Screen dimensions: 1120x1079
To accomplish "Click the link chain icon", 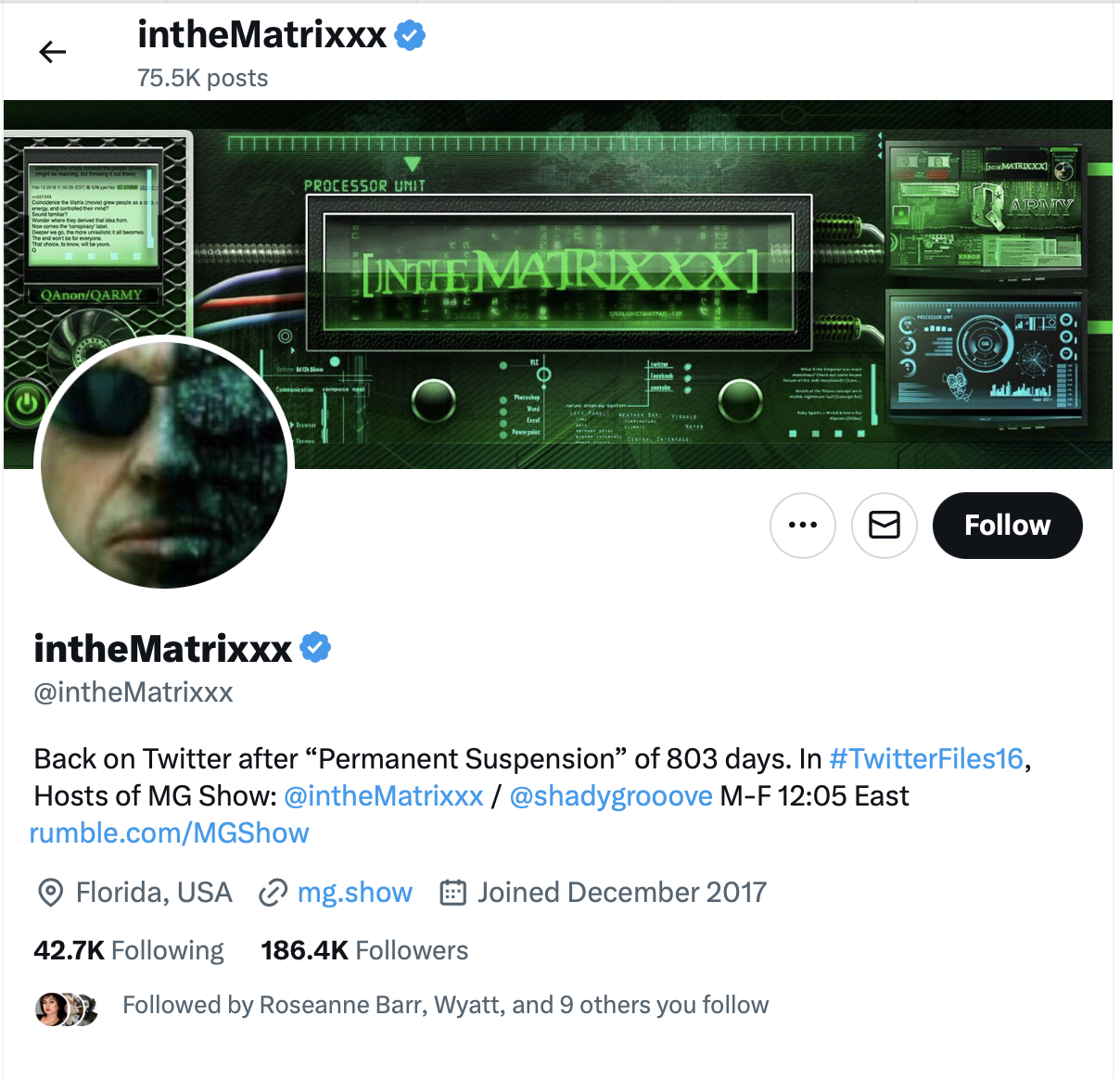I will point(274,893).
